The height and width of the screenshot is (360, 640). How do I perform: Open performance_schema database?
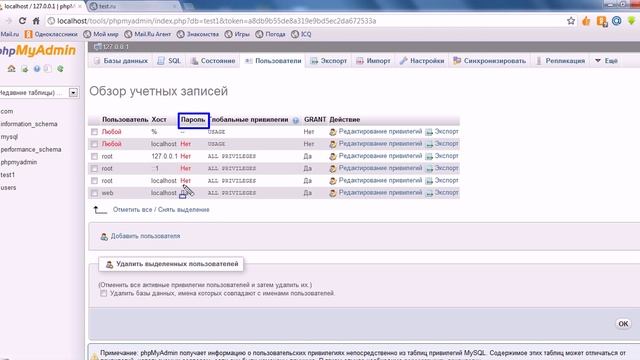(31, 149)
